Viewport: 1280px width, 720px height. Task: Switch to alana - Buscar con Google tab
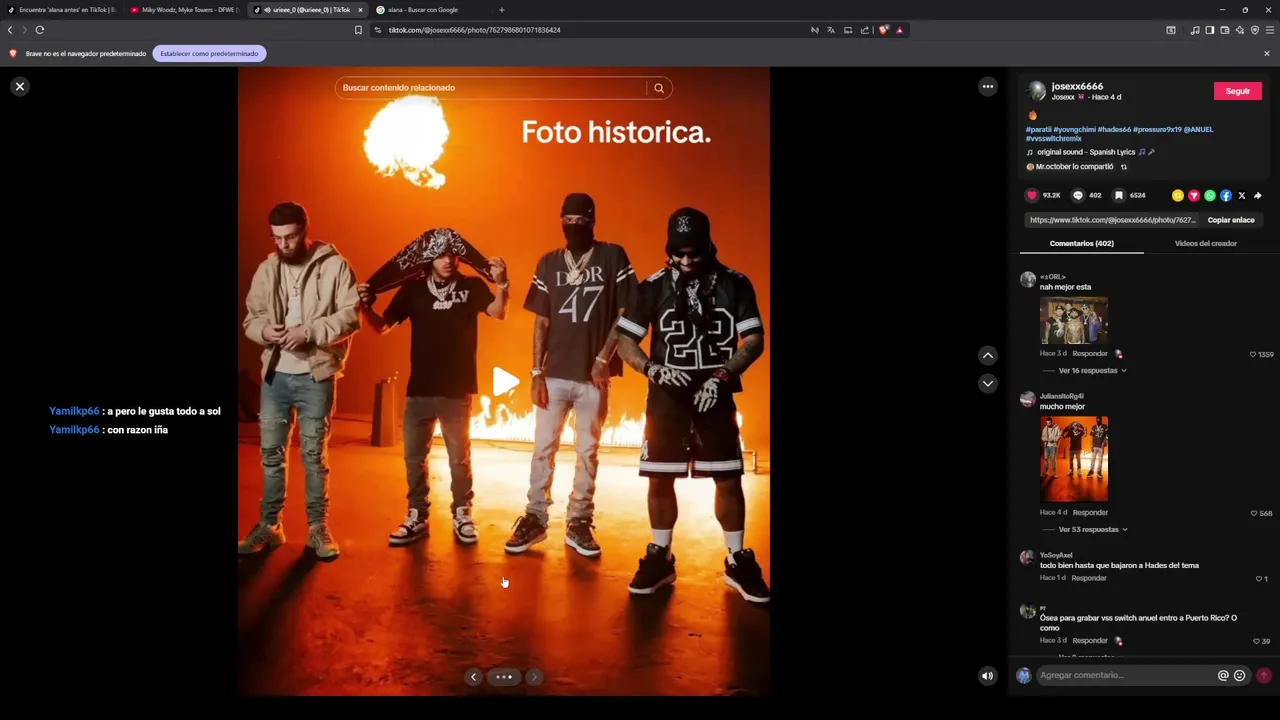point(431,10)
